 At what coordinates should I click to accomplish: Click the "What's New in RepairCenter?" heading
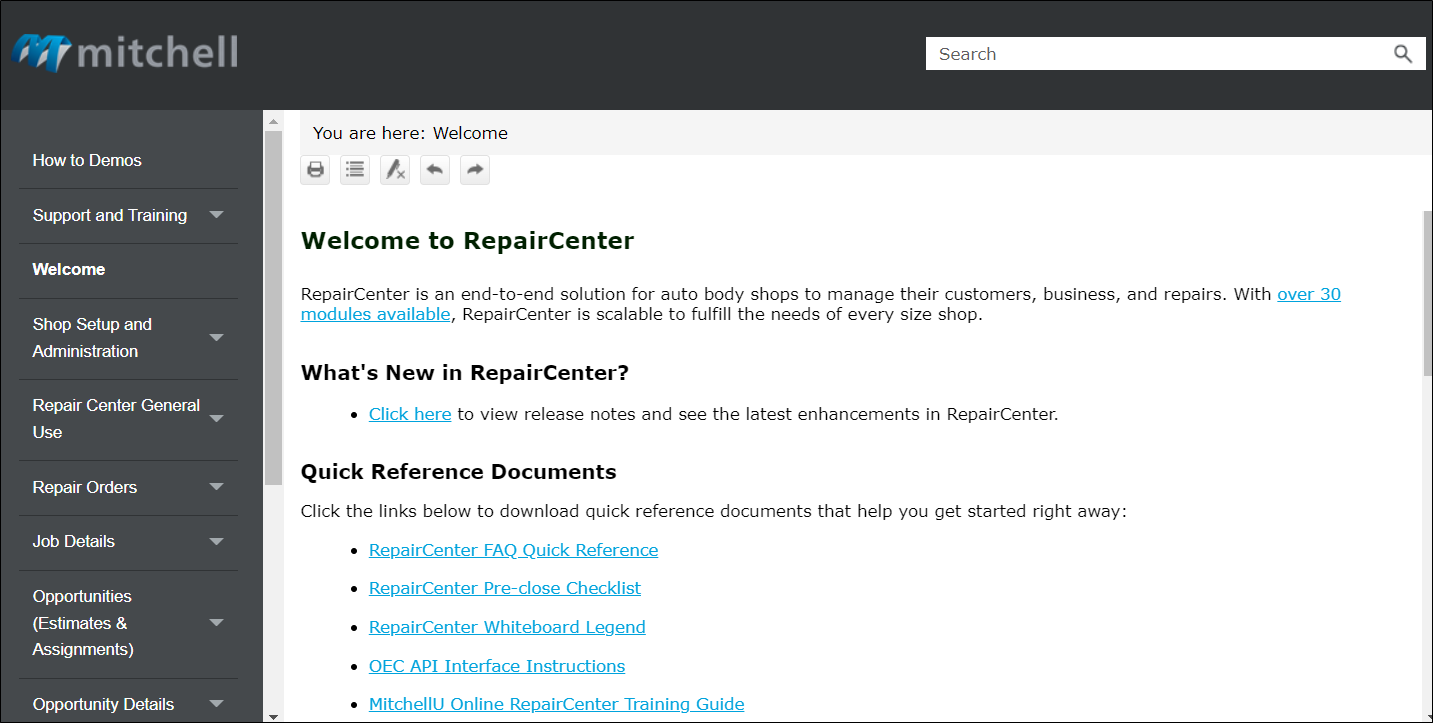tap(465, 373)
